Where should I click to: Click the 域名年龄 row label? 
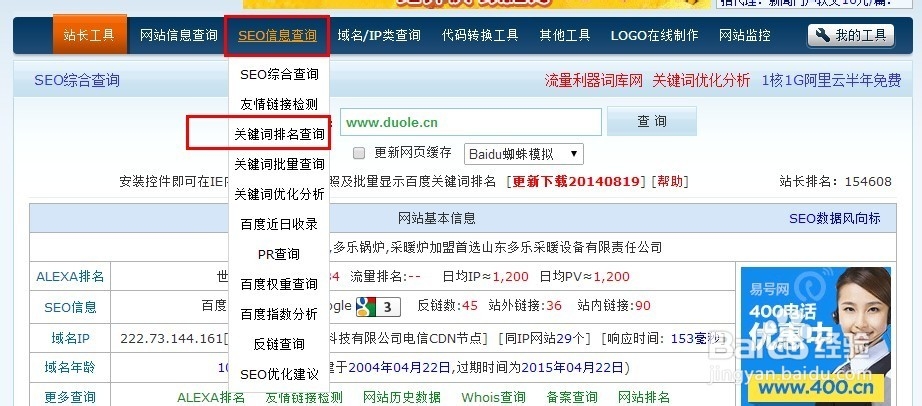[70, 368]
